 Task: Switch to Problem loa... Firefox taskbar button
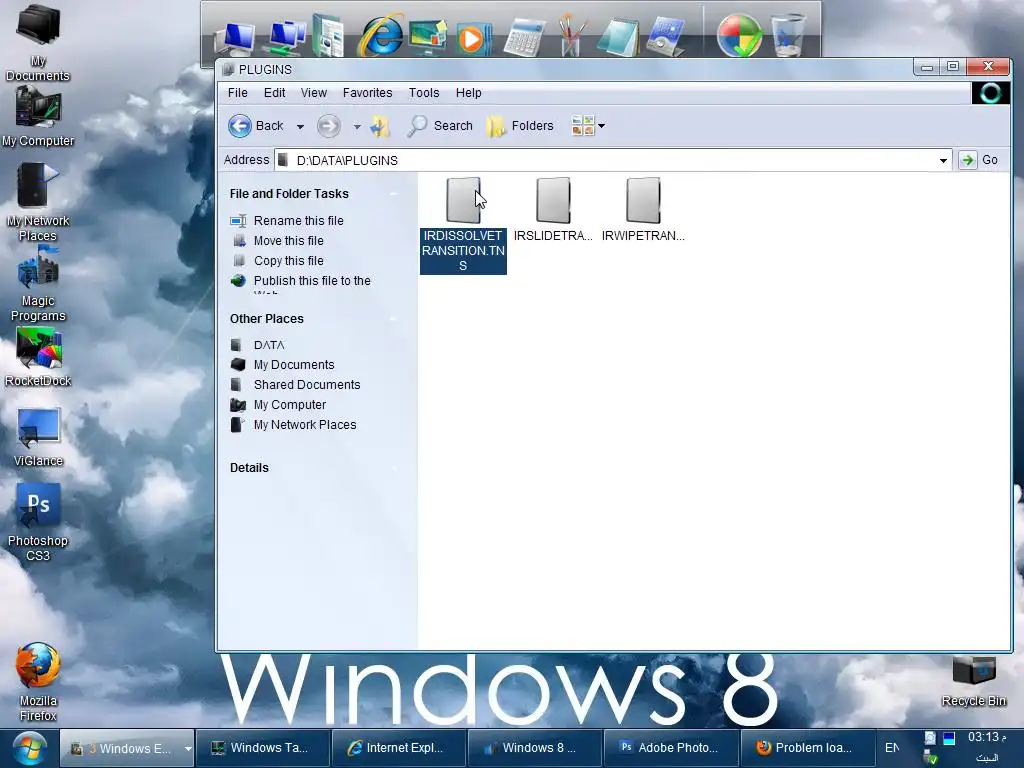coord(807,748)
